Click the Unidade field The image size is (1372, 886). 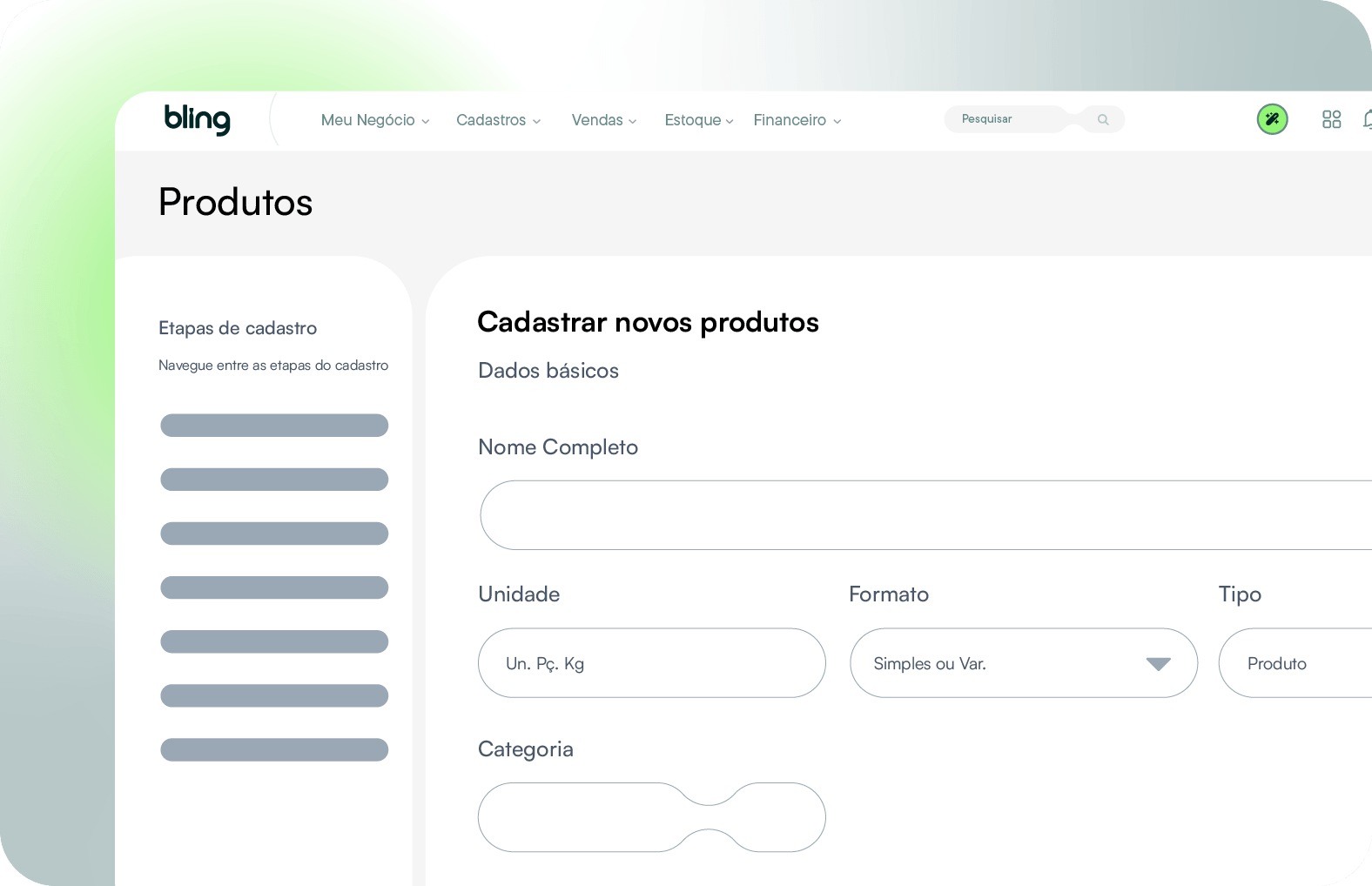coord(651,663)
